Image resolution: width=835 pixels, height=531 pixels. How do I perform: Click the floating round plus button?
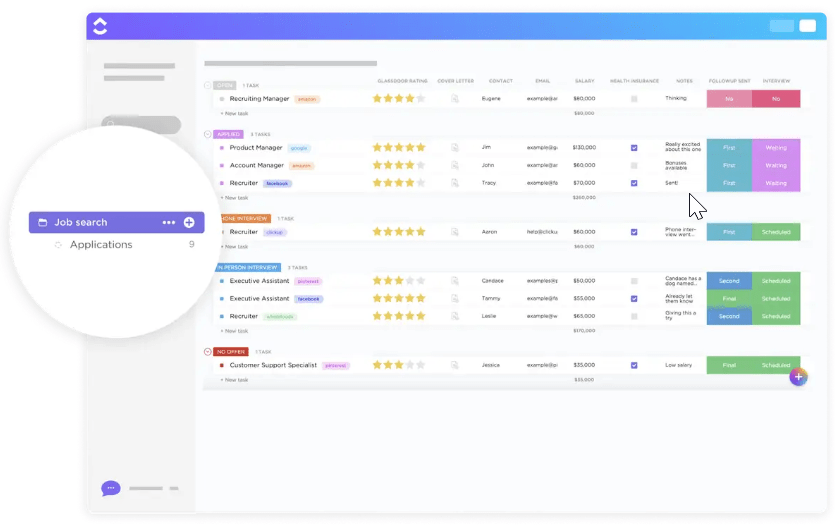click(798, 377)
